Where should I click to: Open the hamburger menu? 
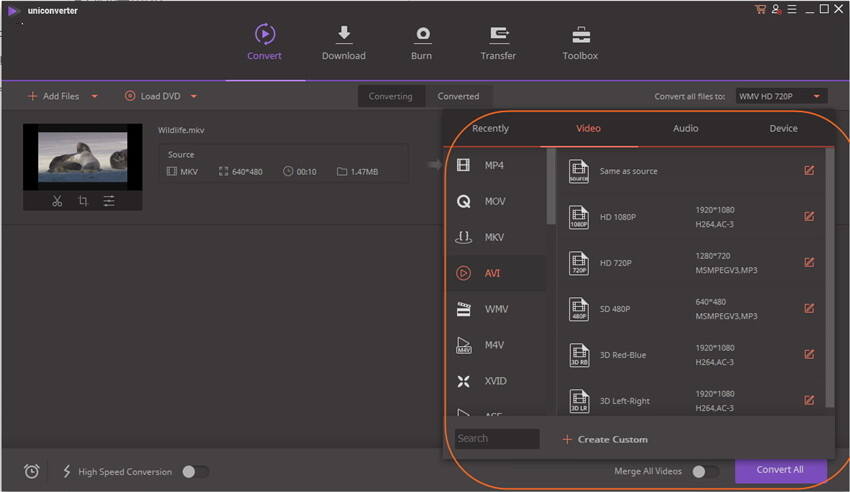pos(792,9)
